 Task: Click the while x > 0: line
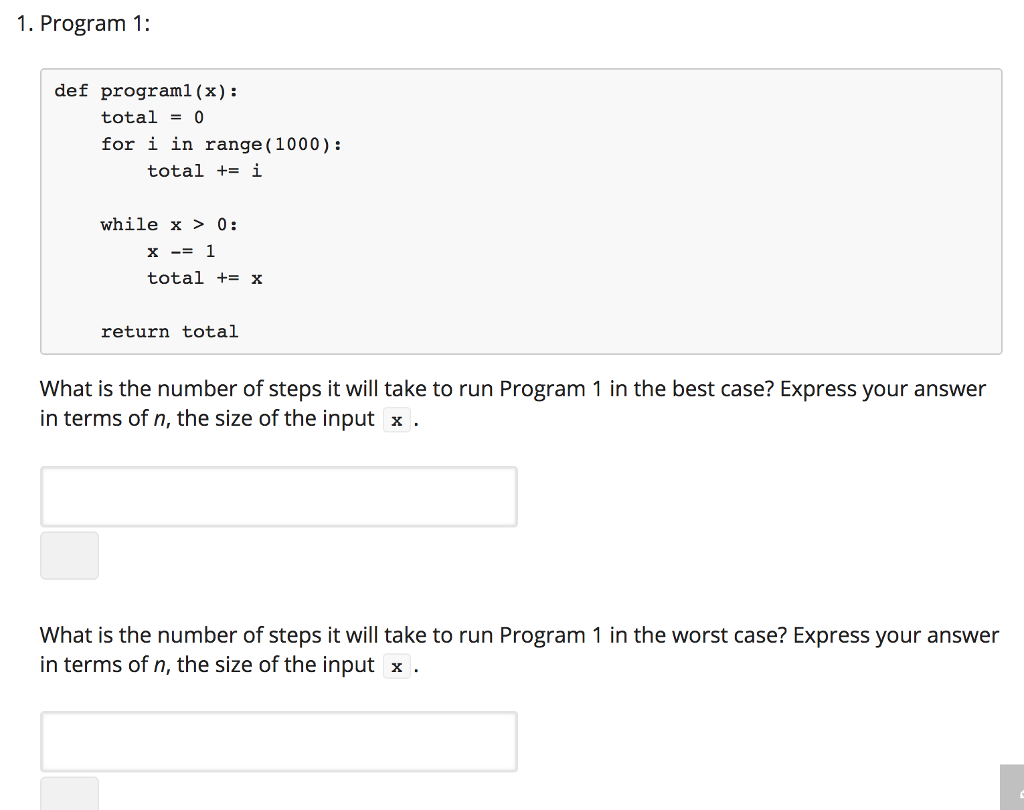point(169,224)
